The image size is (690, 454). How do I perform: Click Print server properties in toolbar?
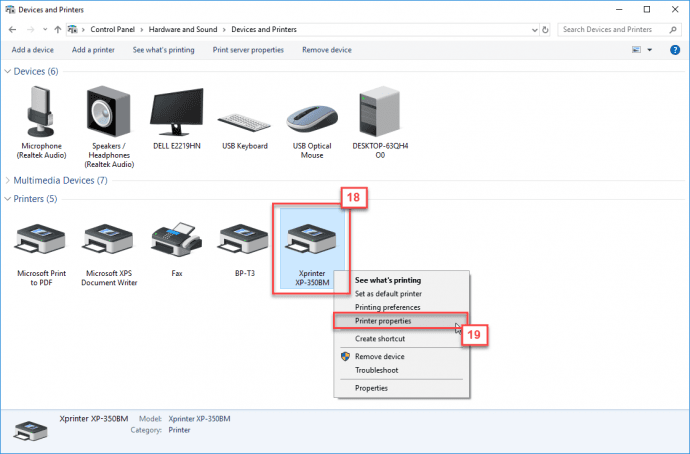[x=248, y=50]
